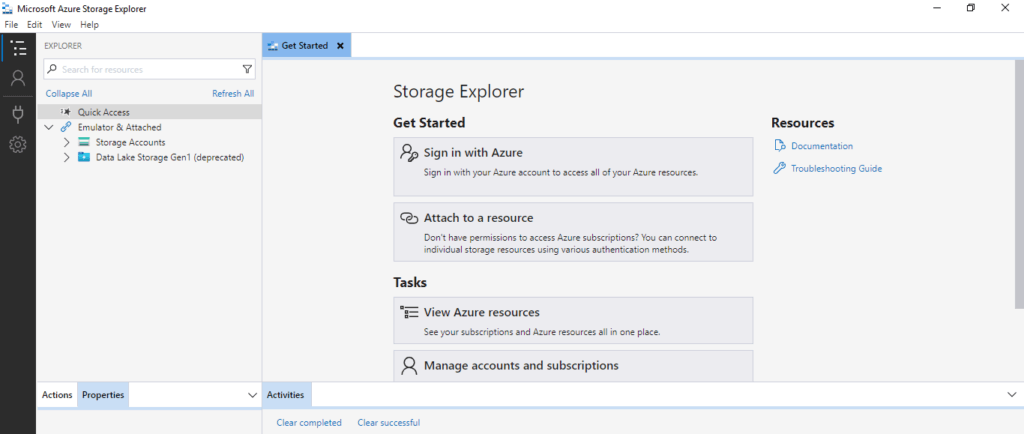Click Clear completed link
The height and width of the screenshot is (434, 1024).
[309, 422]
